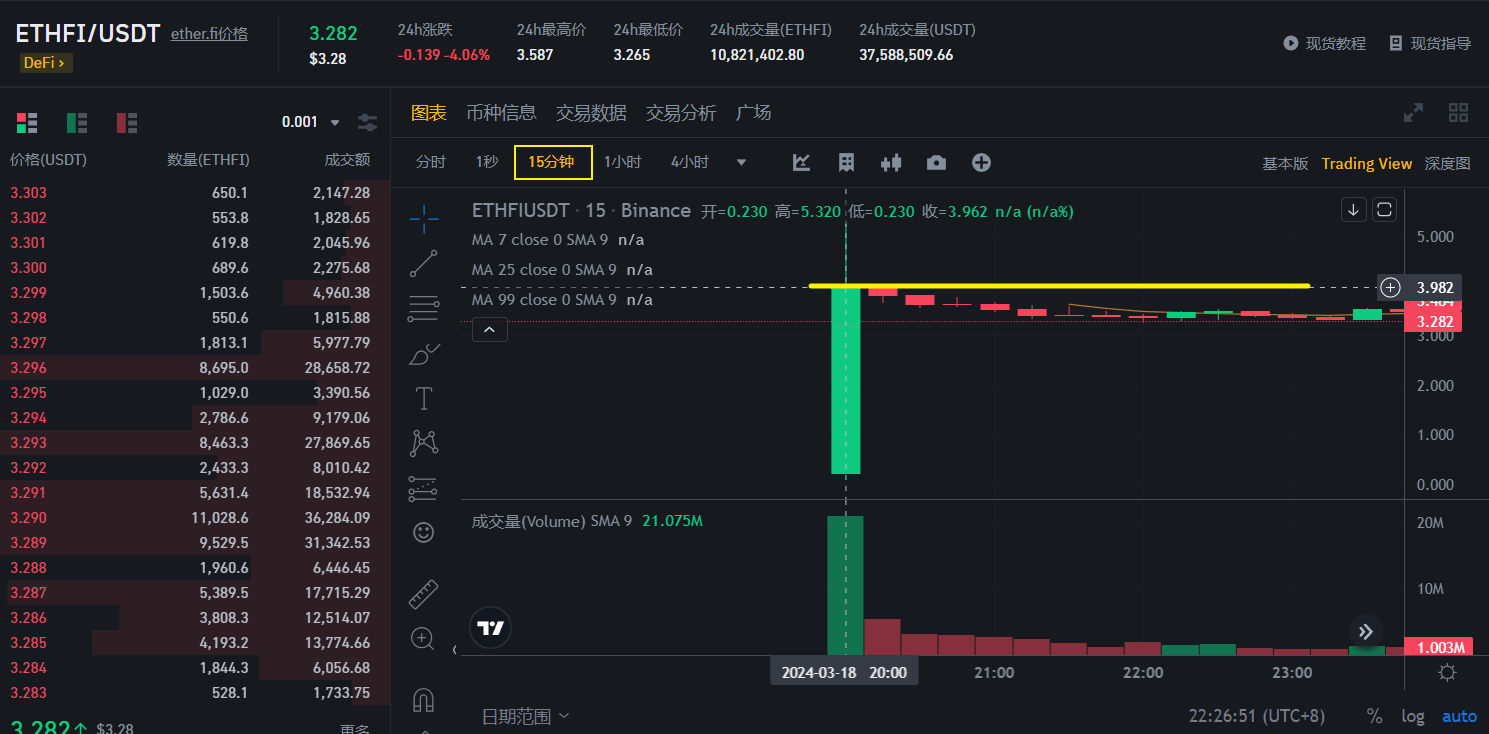Toggle auto scale on chart

pos(1459,716)
